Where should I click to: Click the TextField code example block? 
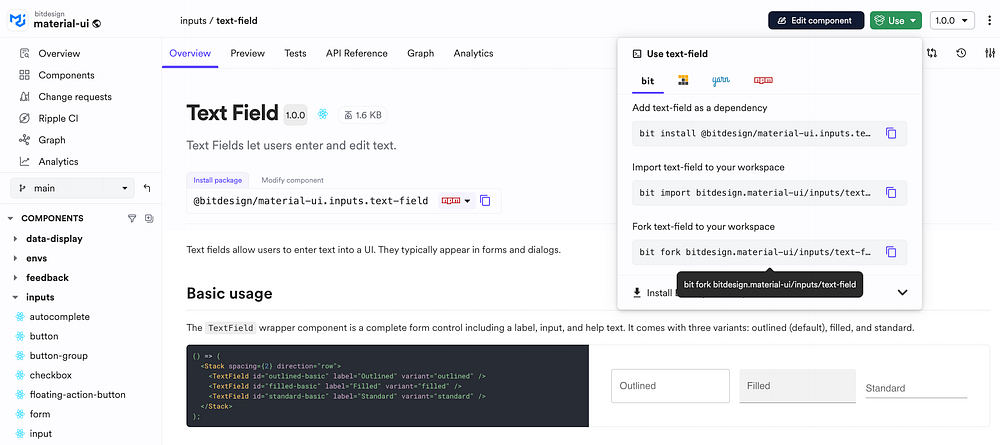388,386
